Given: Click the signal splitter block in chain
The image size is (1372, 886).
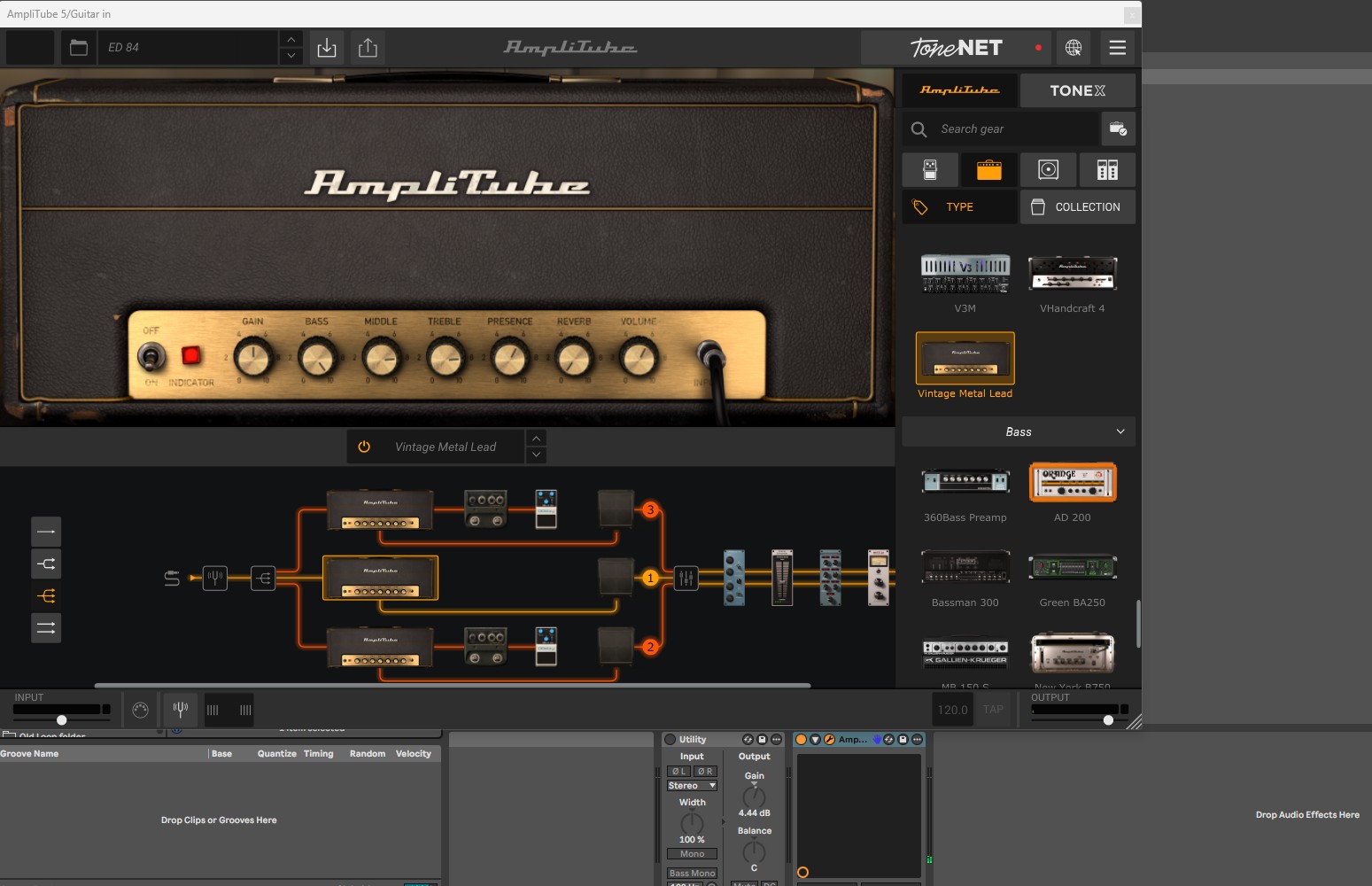Looking at the screenshot, I should pos(263,579).
